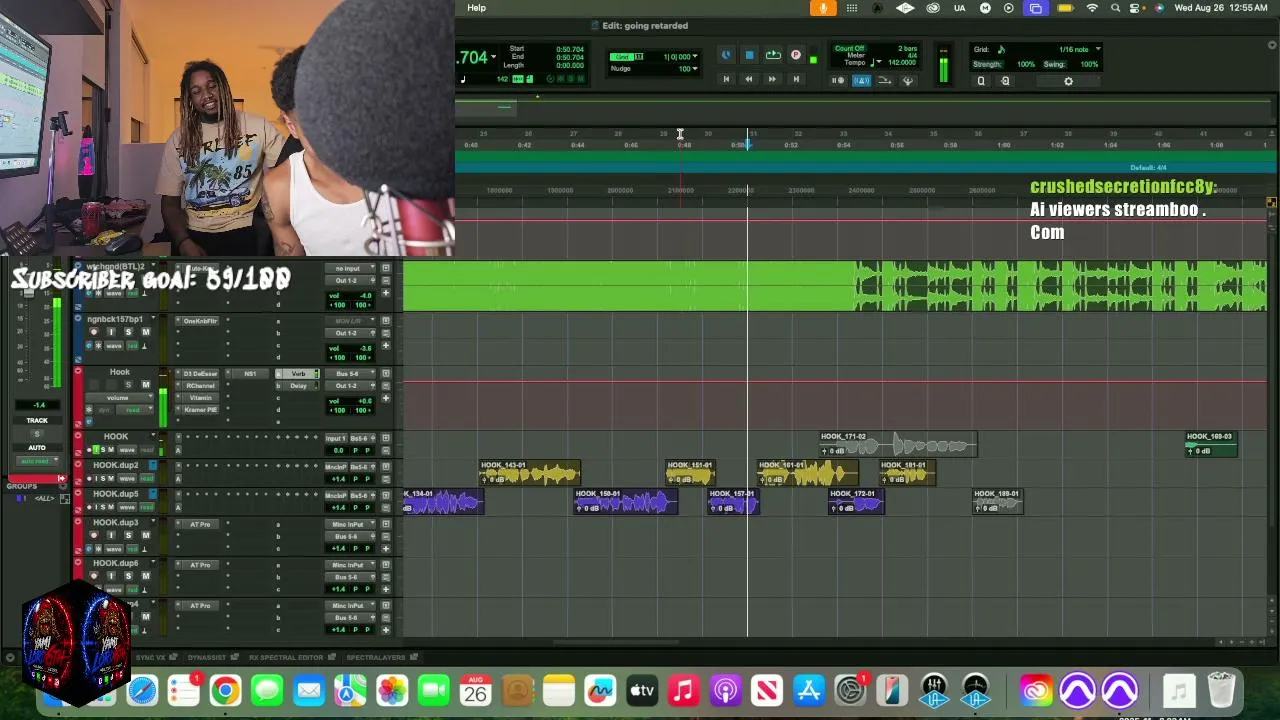This screenshot has width=1280, height=720.
Task: Open the OneKnbFltr insert
Action: click(200, 321)
